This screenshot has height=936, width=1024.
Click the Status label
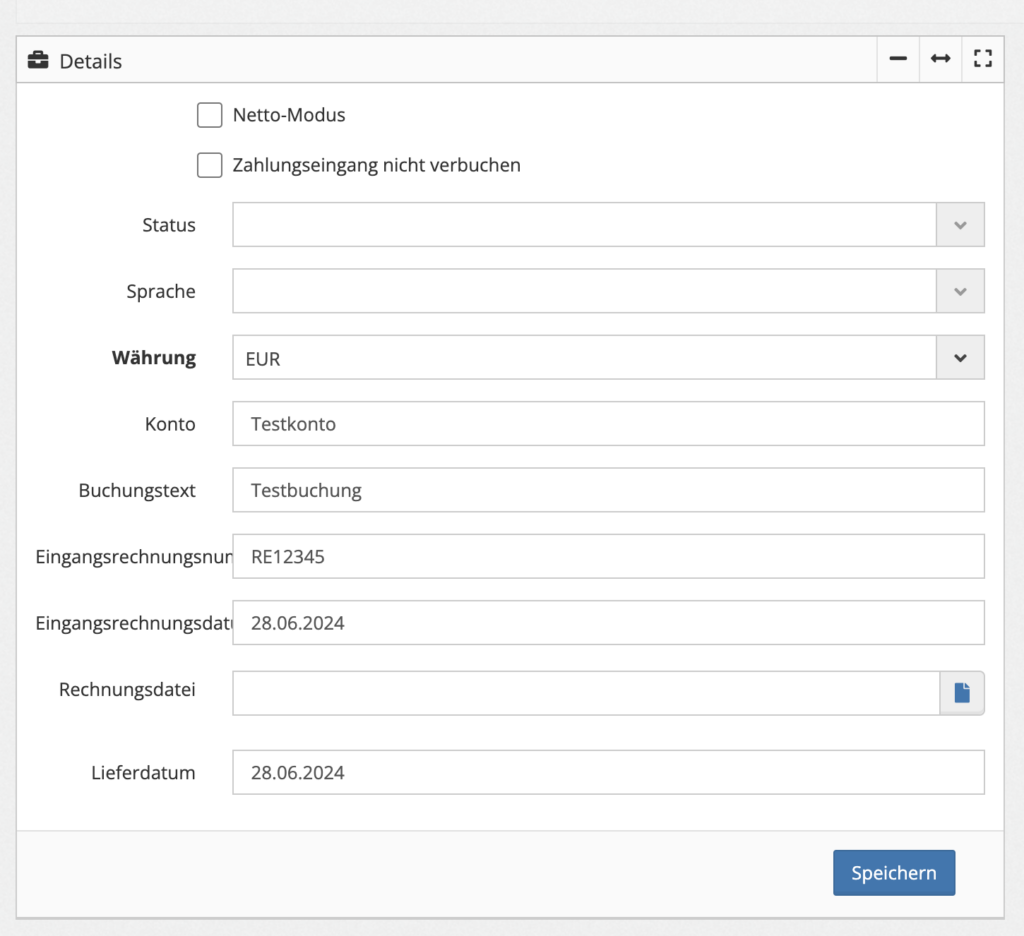[x=168, y=225]
